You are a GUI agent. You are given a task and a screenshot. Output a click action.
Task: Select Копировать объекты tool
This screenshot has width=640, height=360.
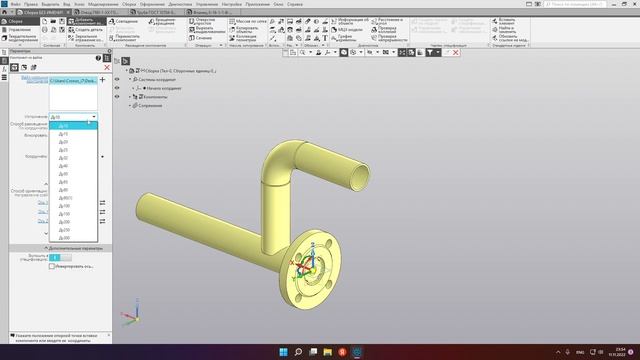click(244, 30)
